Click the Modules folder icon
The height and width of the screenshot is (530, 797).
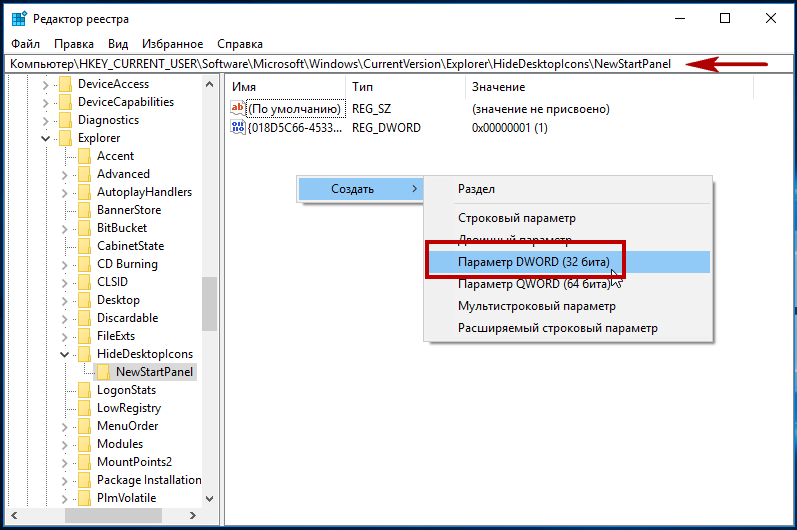[x=84, y=444]
